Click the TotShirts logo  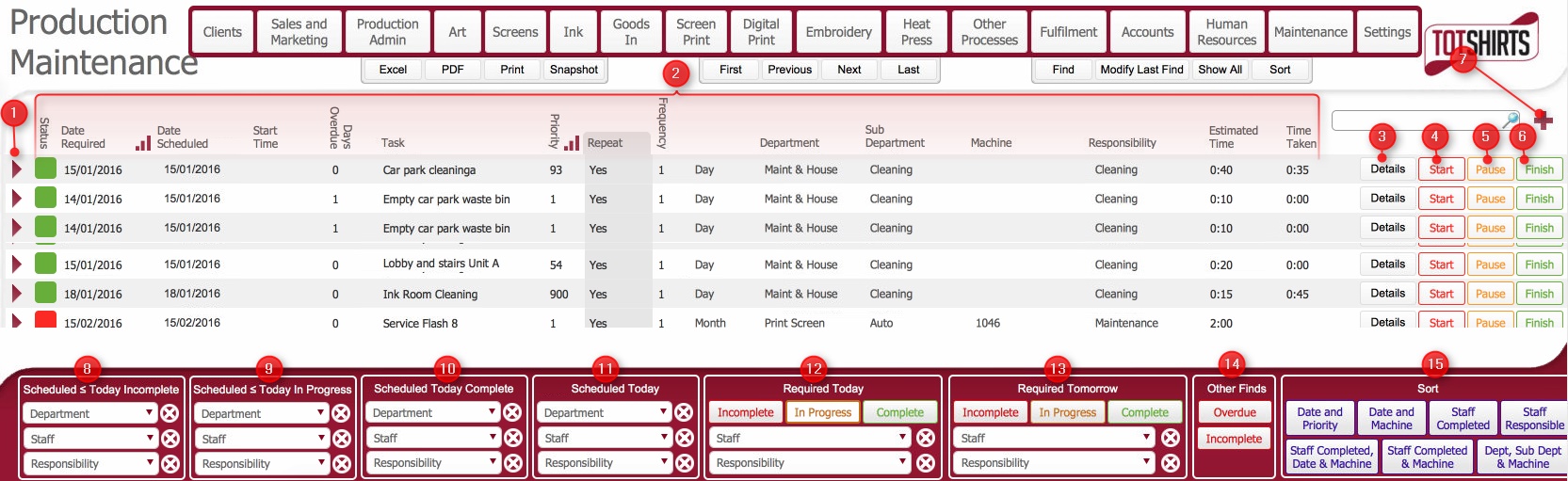coord(1480,42)
